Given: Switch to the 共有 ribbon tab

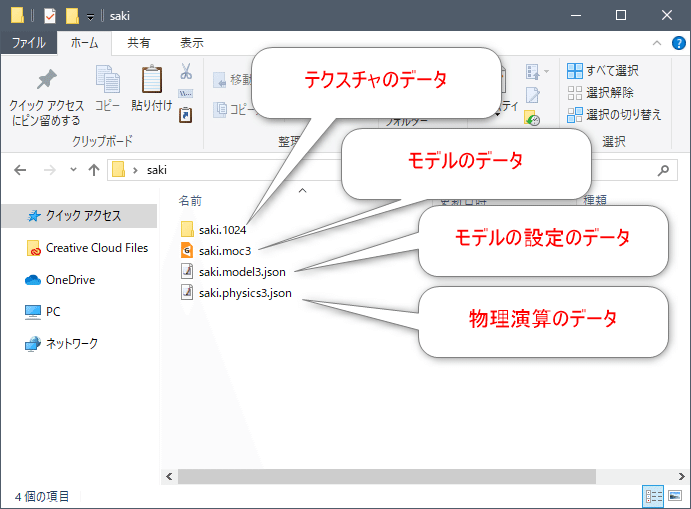Looking at the screenshot, I should pyautogui.click(x=139, y=43).
